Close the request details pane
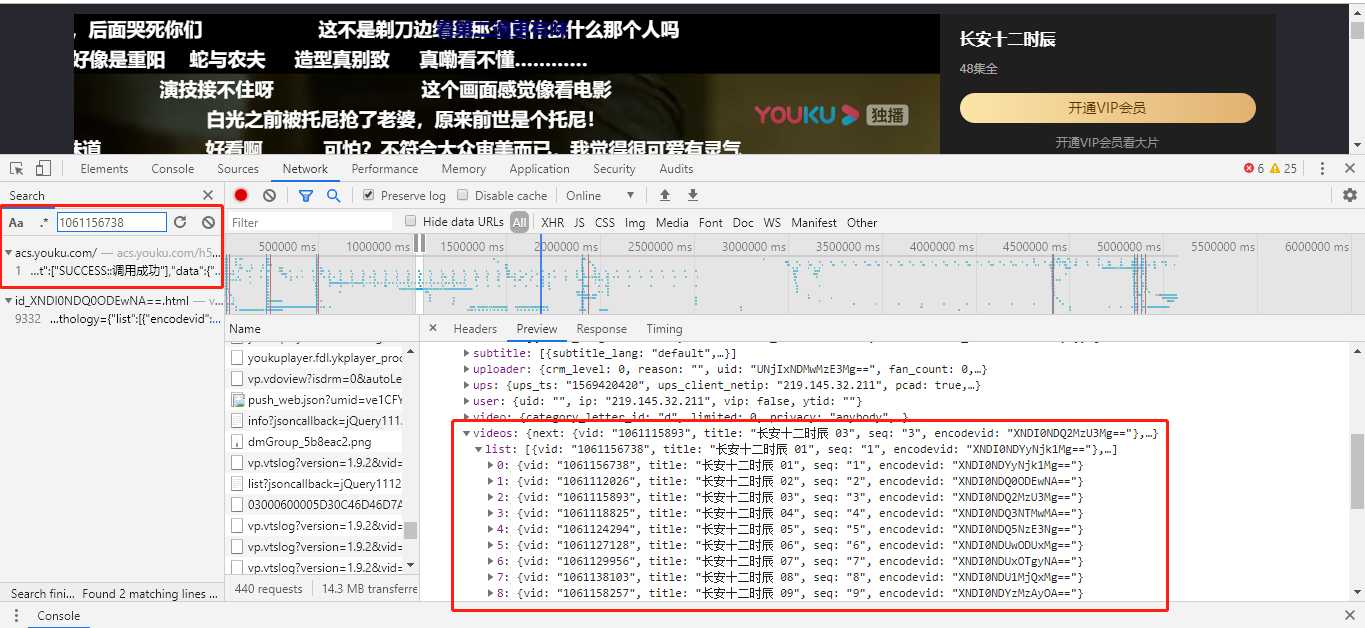 click(433, 328)
